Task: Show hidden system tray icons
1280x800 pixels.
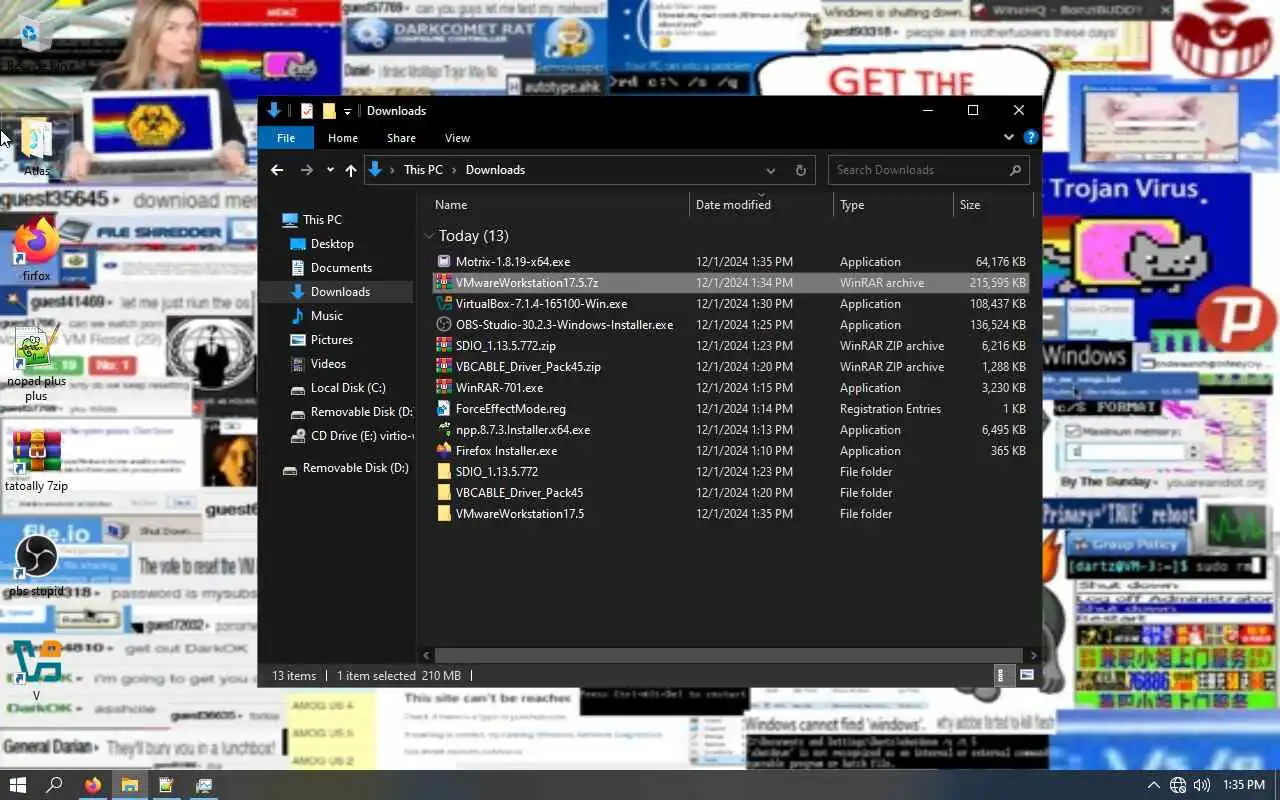Action: pos(1153,786)
